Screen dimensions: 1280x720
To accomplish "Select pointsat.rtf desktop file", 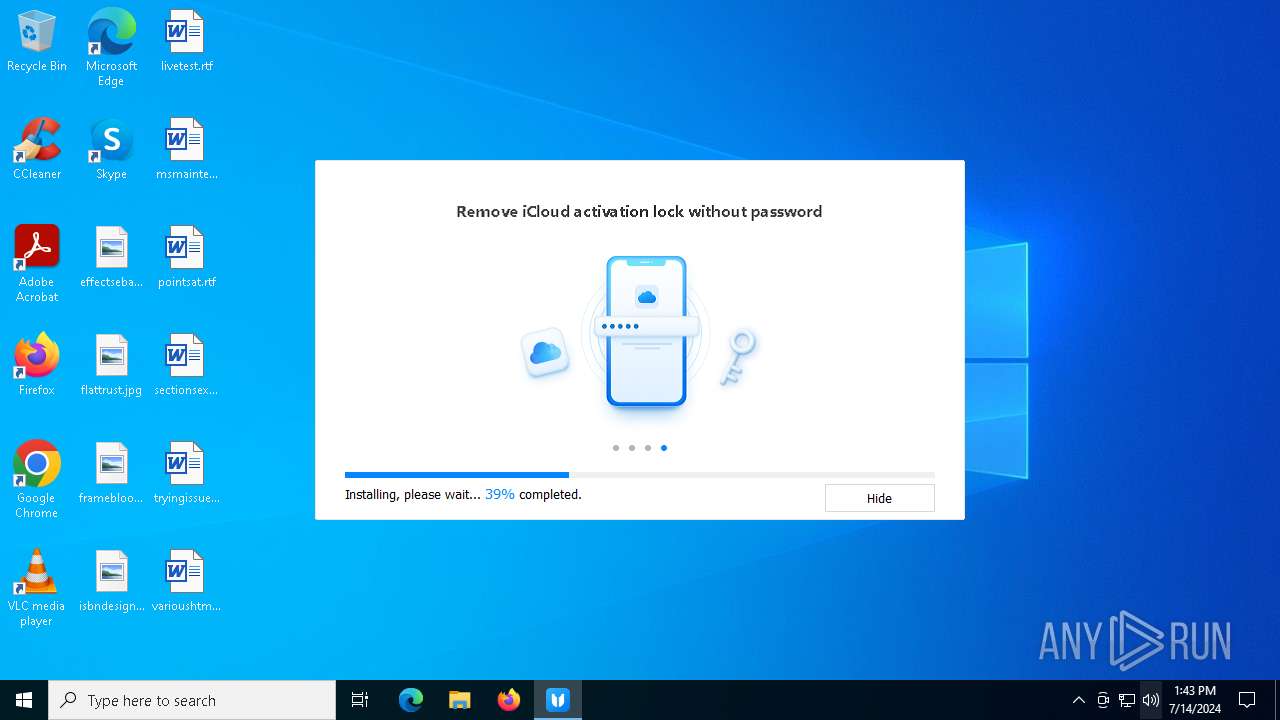I will (186, 258).
